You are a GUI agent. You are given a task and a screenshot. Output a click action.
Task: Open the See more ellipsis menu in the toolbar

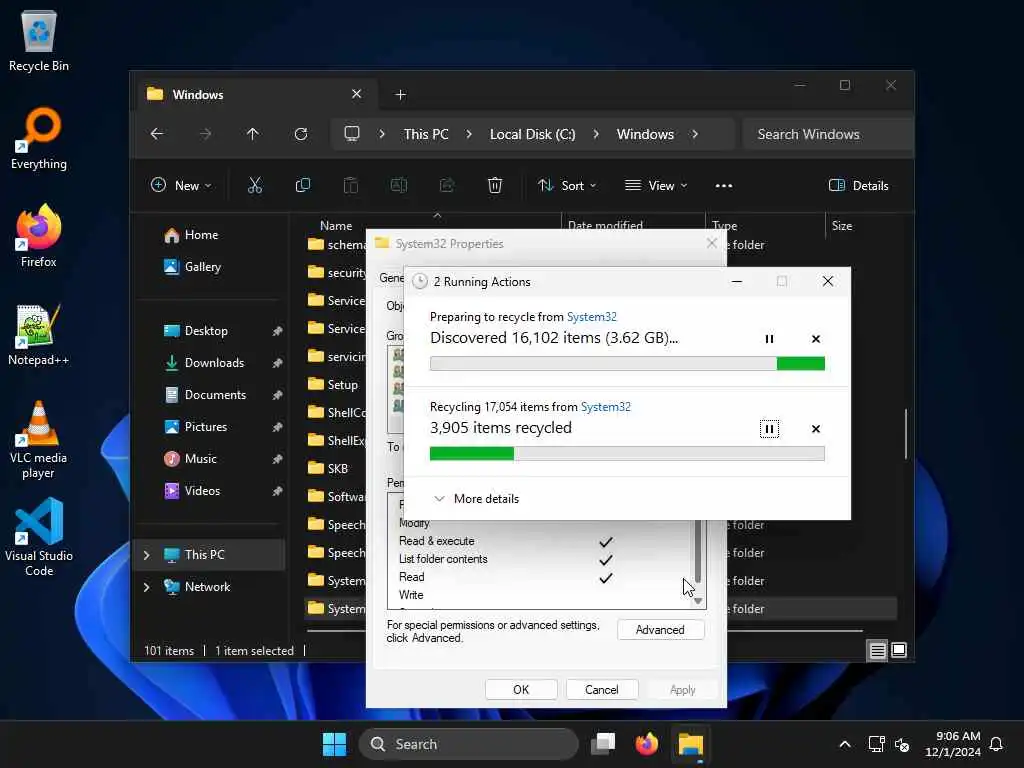[724, 185]
